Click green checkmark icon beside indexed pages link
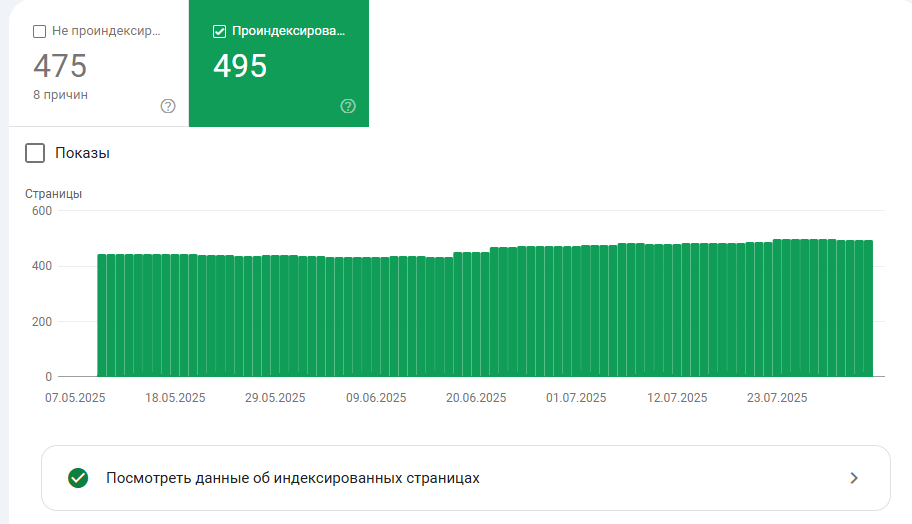Screen dimensions: 912x524 (x=78, y=478)
